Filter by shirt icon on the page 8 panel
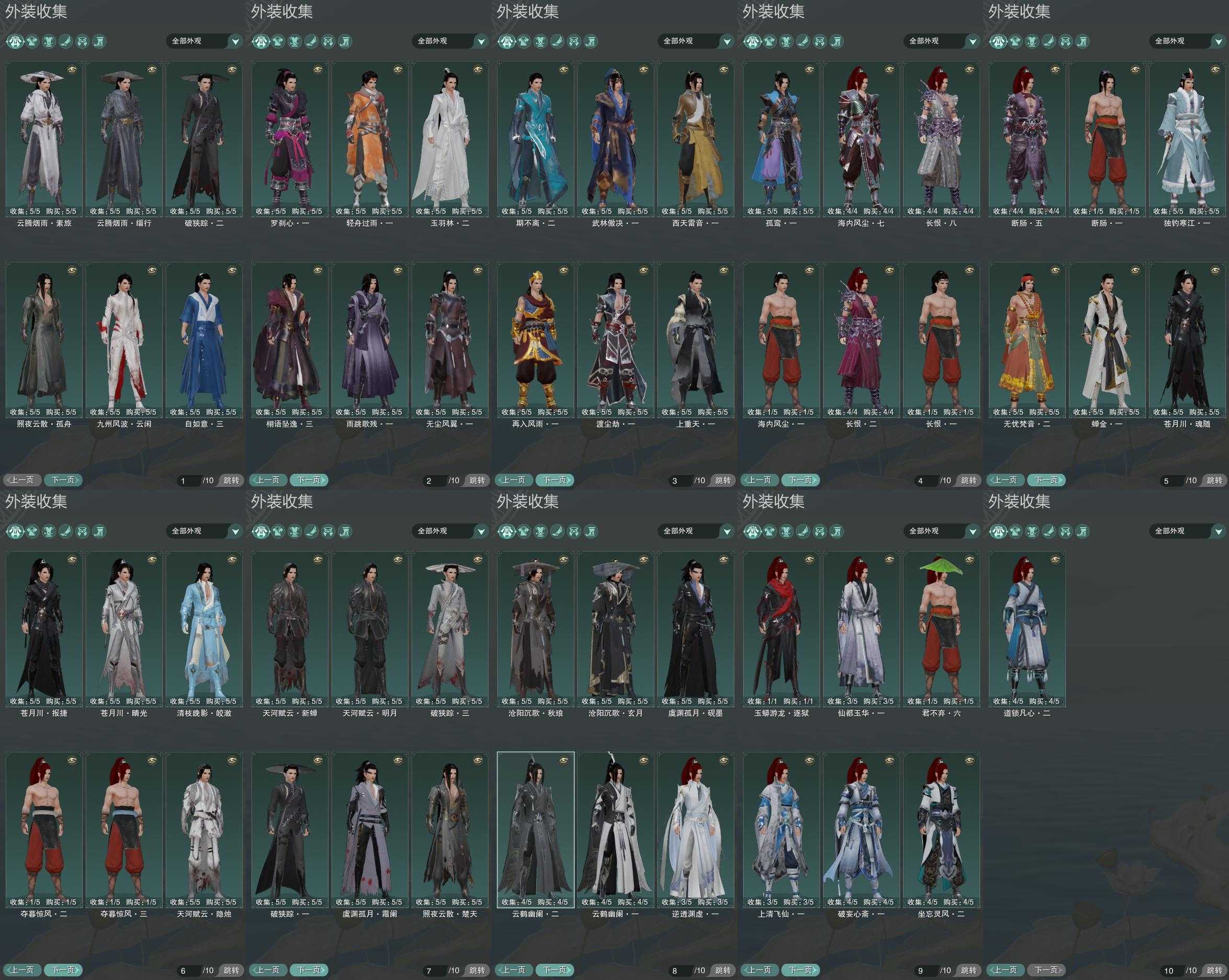Image resolution: width=1229 pixels, height=980 pixels. 524,532
